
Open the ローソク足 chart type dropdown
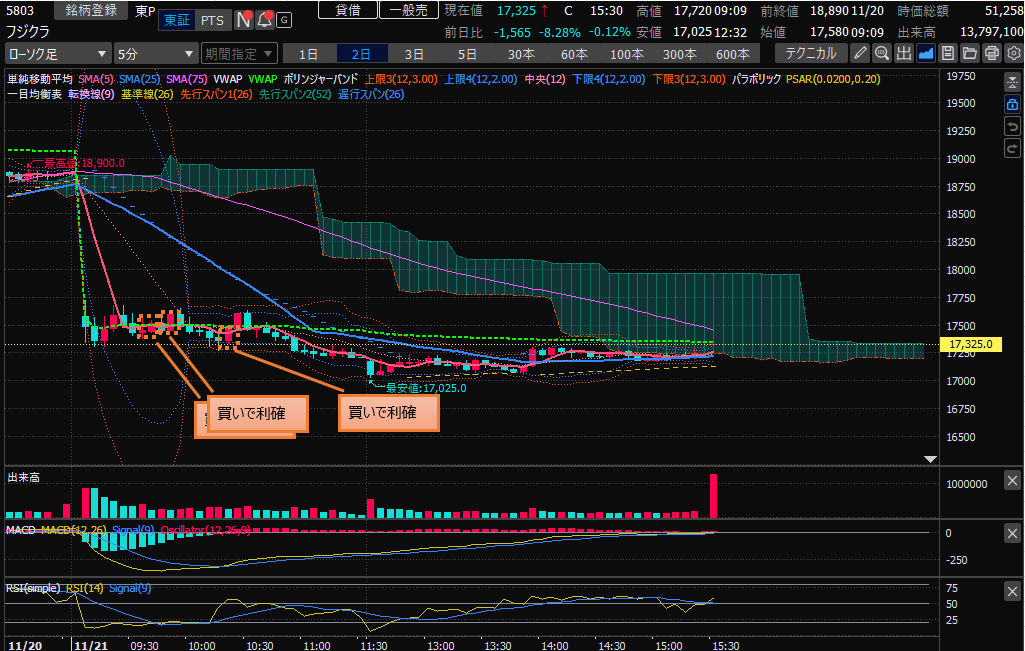coord(56,53)
